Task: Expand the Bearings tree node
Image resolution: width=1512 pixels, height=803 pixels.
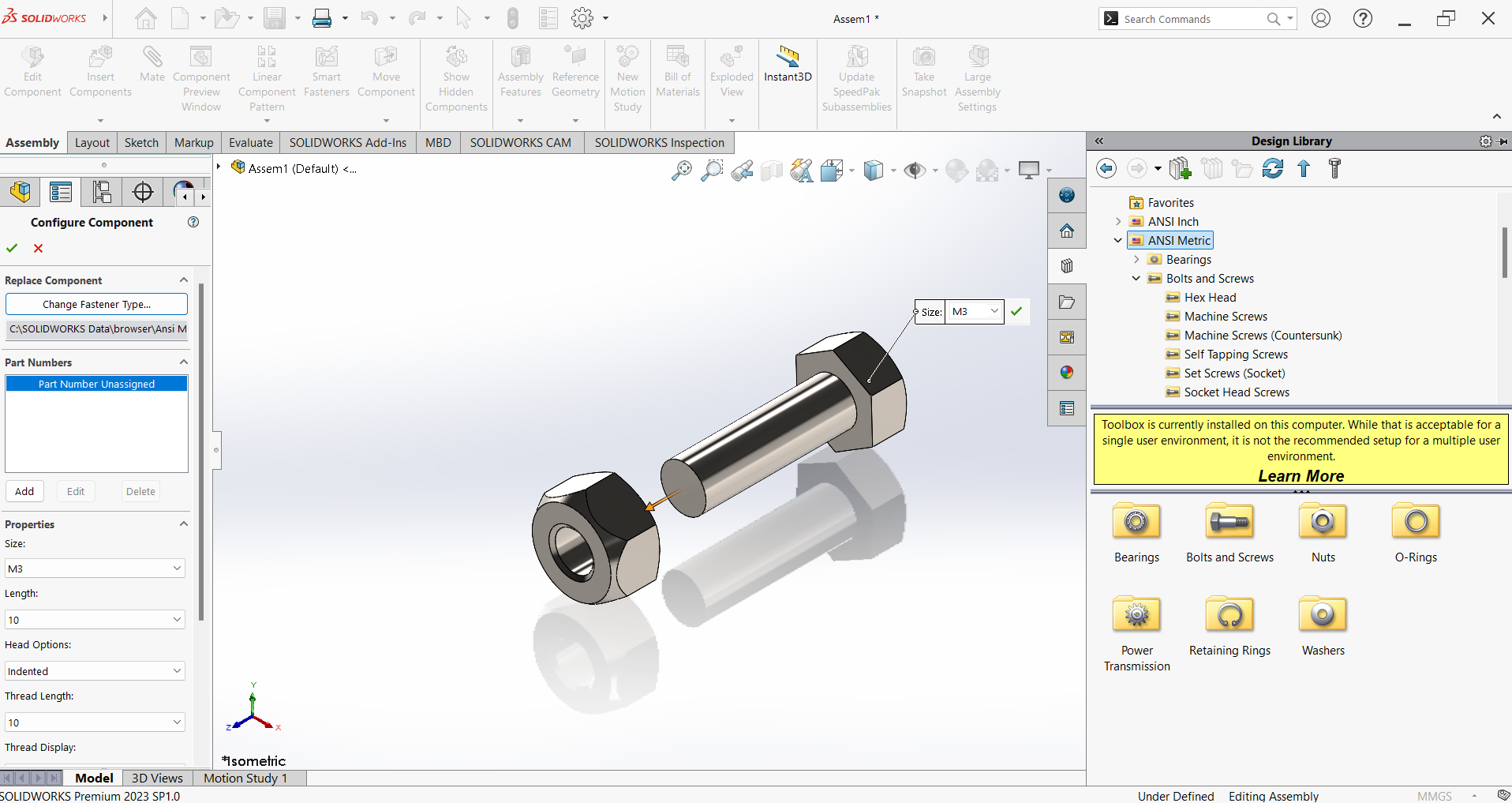Action: pos(1136,259)
